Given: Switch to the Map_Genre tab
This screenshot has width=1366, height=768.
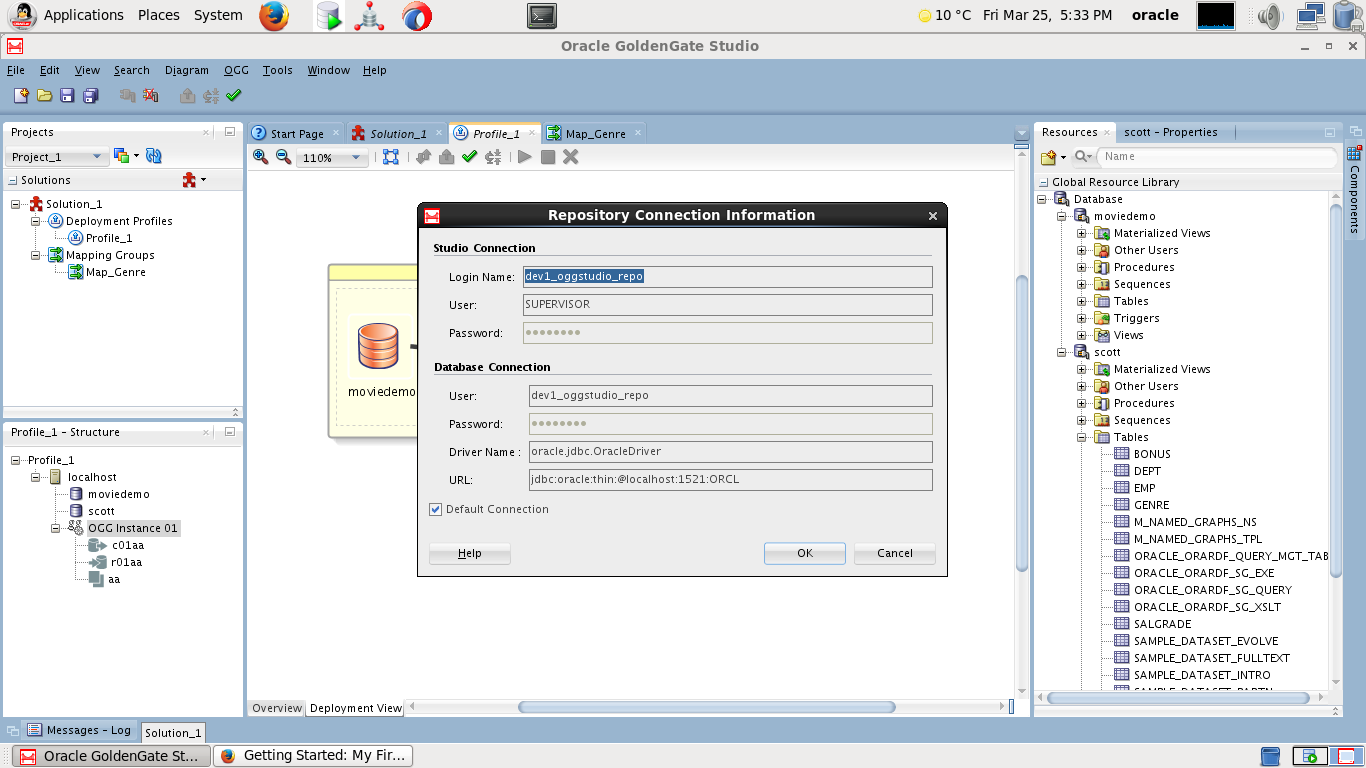Looking at the screenshot, I should point(594,133).
